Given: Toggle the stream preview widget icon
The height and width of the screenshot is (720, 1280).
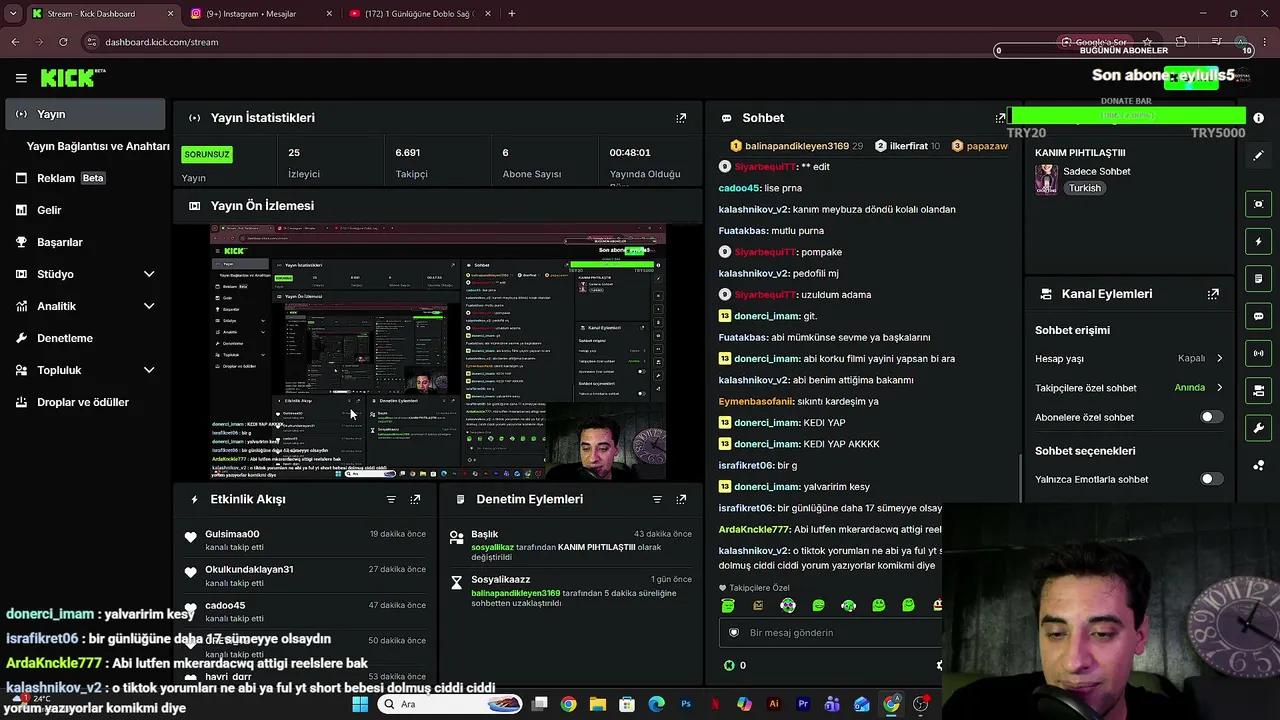Looking at the screenshot, I should 1258,204.
